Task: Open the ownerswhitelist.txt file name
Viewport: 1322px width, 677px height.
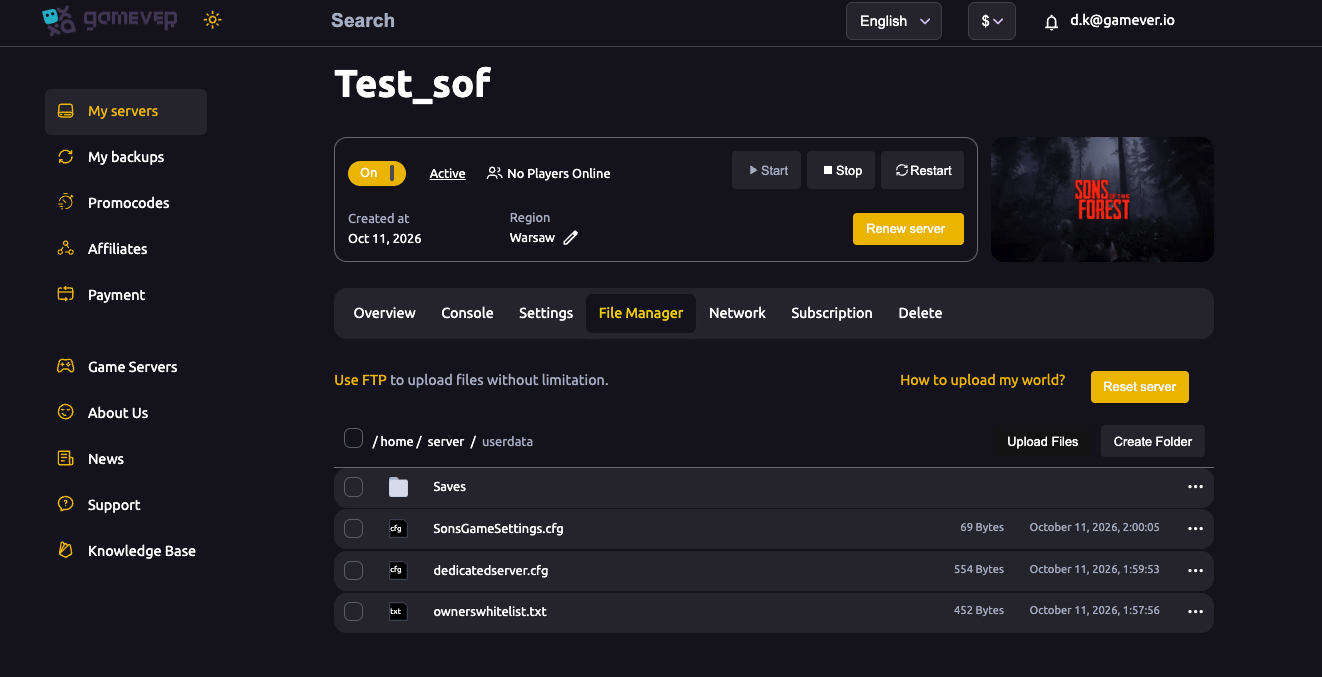Action: [x=490, y=611]
